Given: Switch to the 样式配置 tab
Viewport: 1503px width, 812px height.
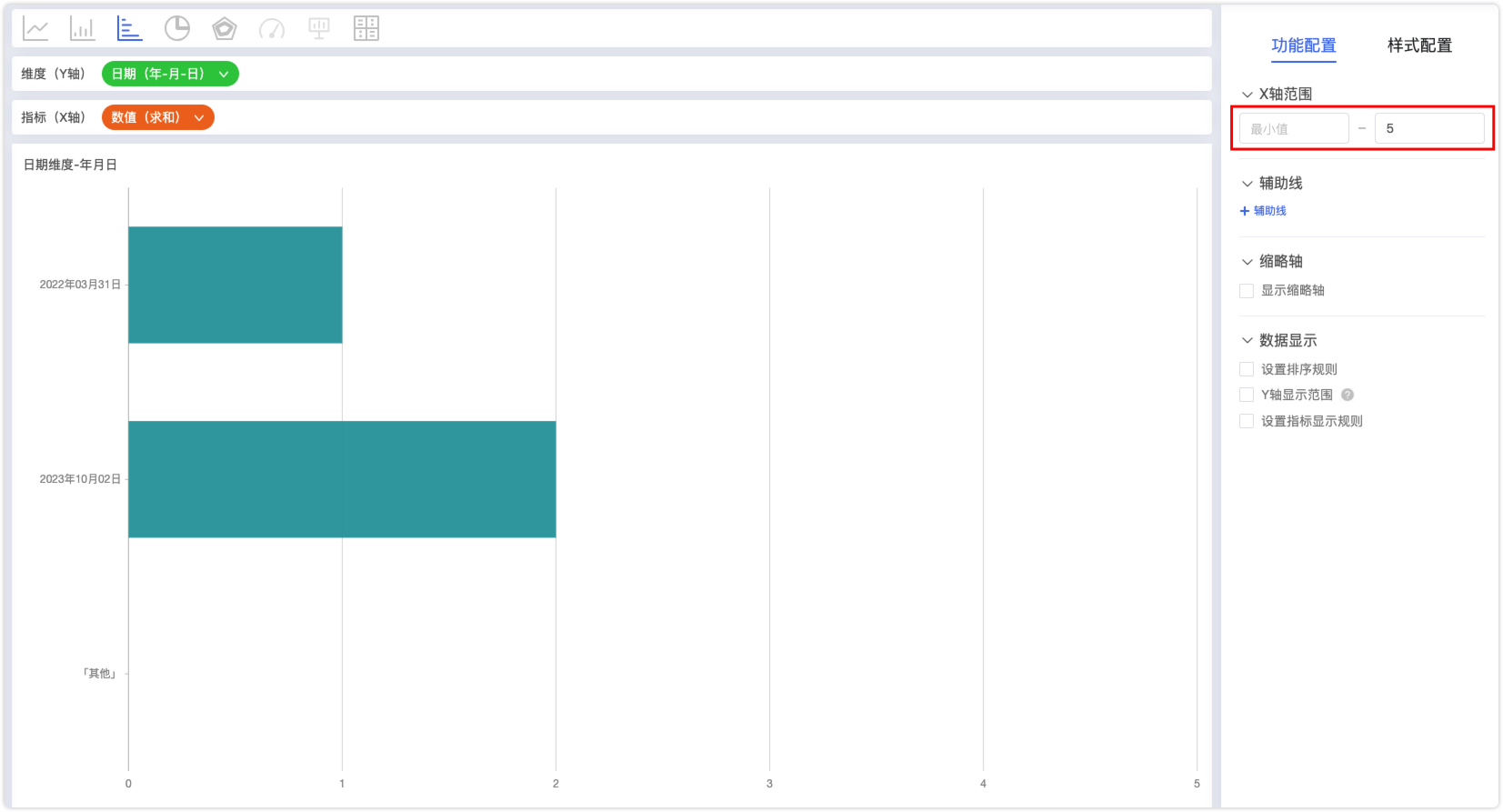Looking at the screenshot, I should tap(1419, 45).
